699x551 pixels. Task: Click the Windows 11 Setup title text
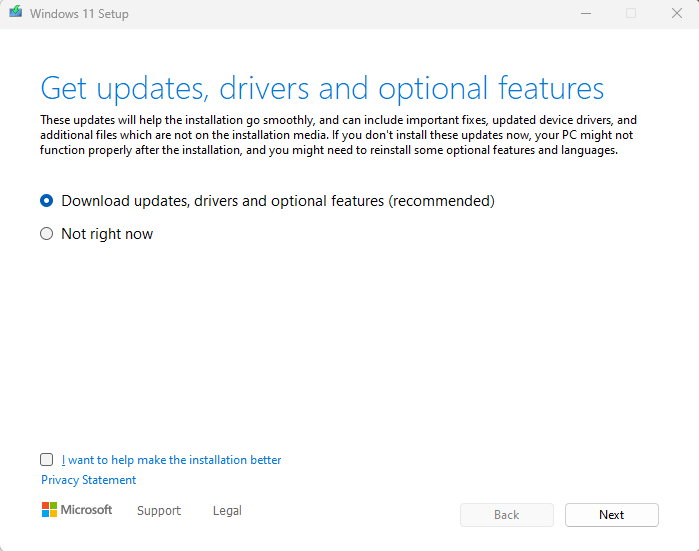79,14
